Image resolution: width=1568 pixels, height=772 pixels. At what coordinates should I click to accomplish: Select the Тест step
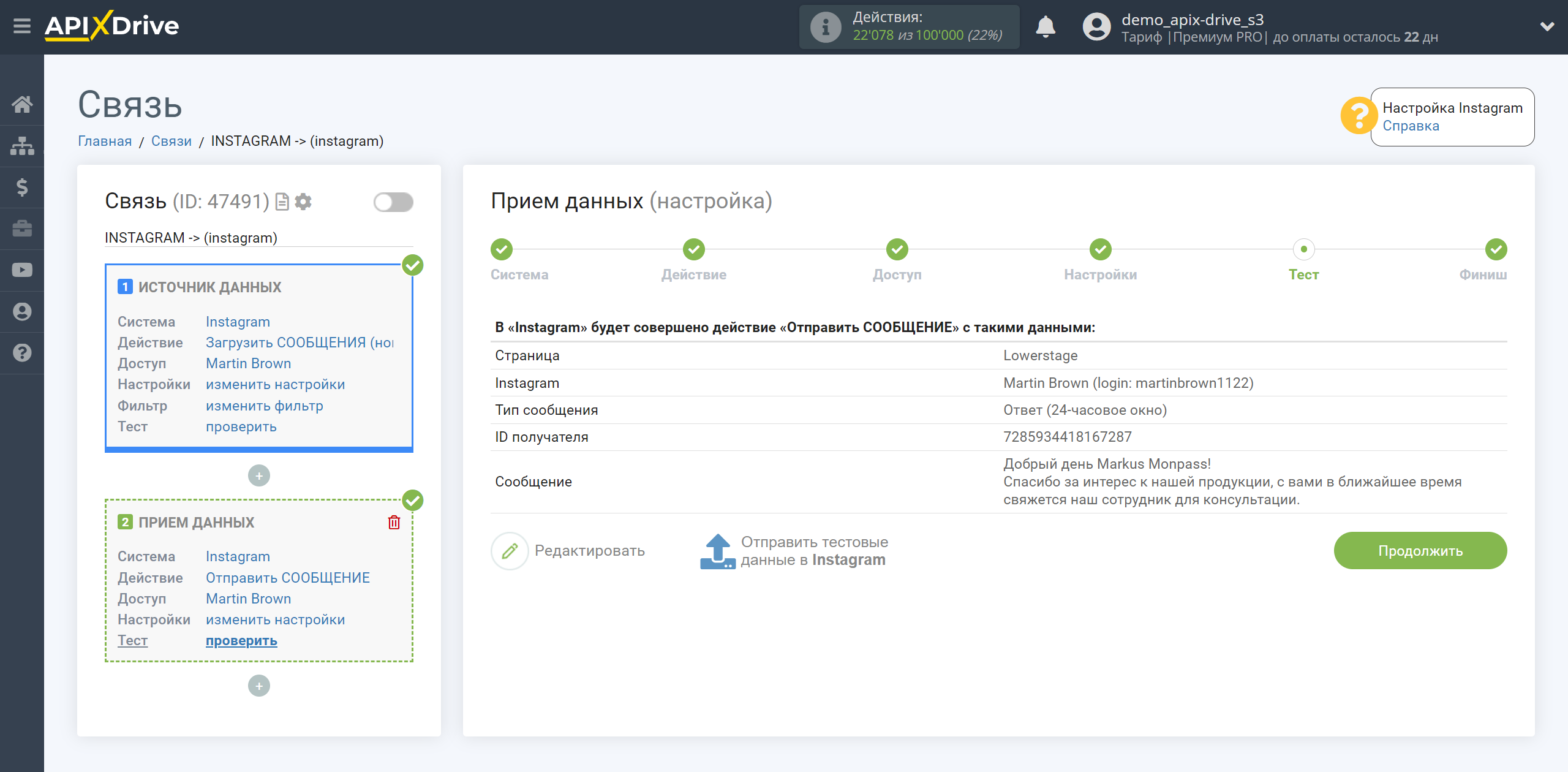tap(1304, 249)
